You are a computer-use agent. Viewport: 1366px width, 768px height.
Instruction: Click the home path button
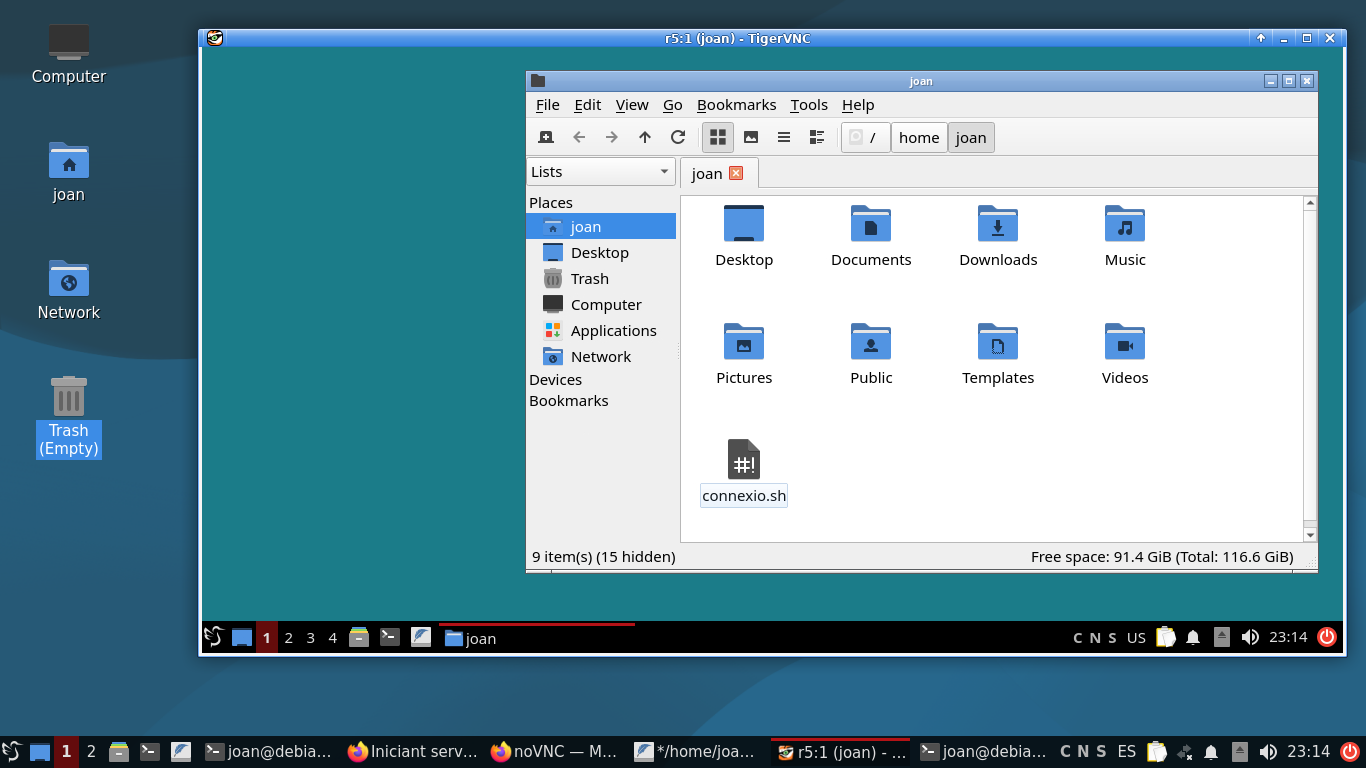918,138
